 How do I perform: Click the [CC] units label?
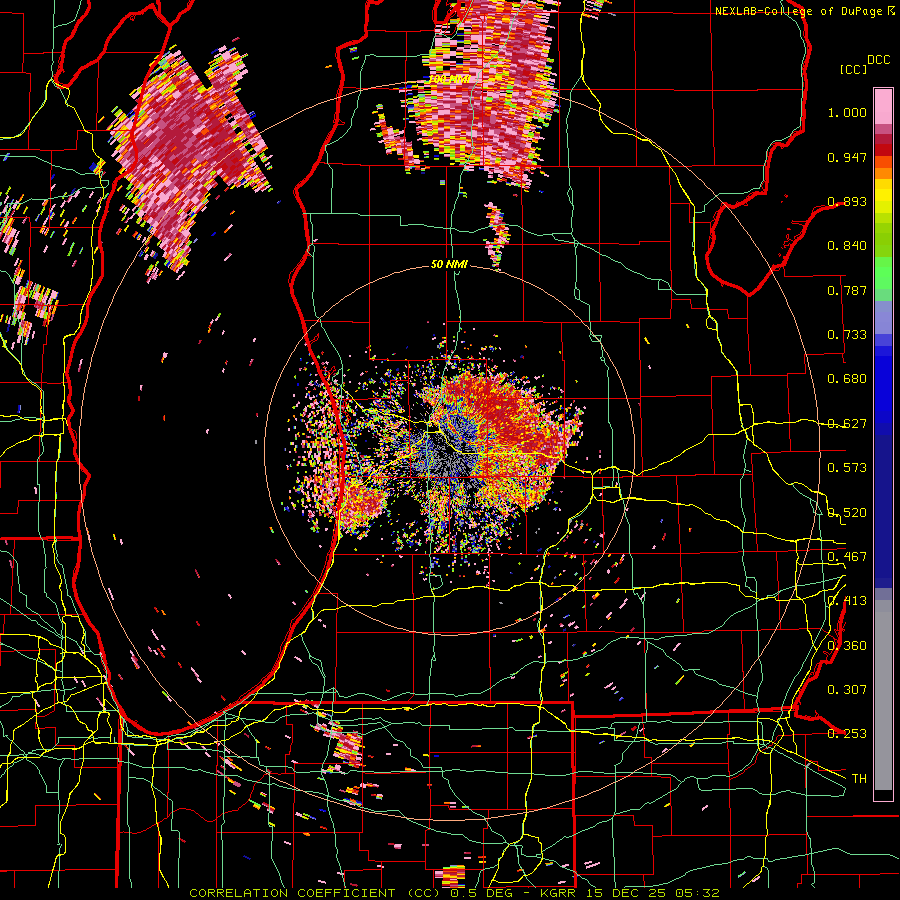pos(853,69)
